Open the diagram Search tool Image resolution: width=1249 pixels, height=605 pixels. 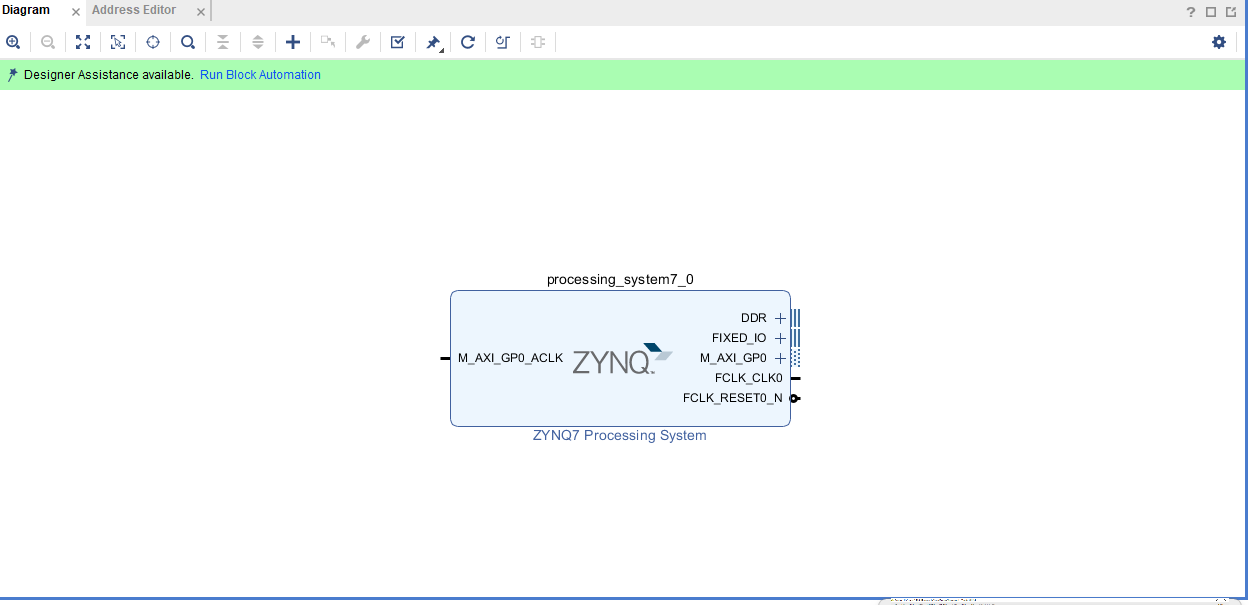click(x=188, y=42)
